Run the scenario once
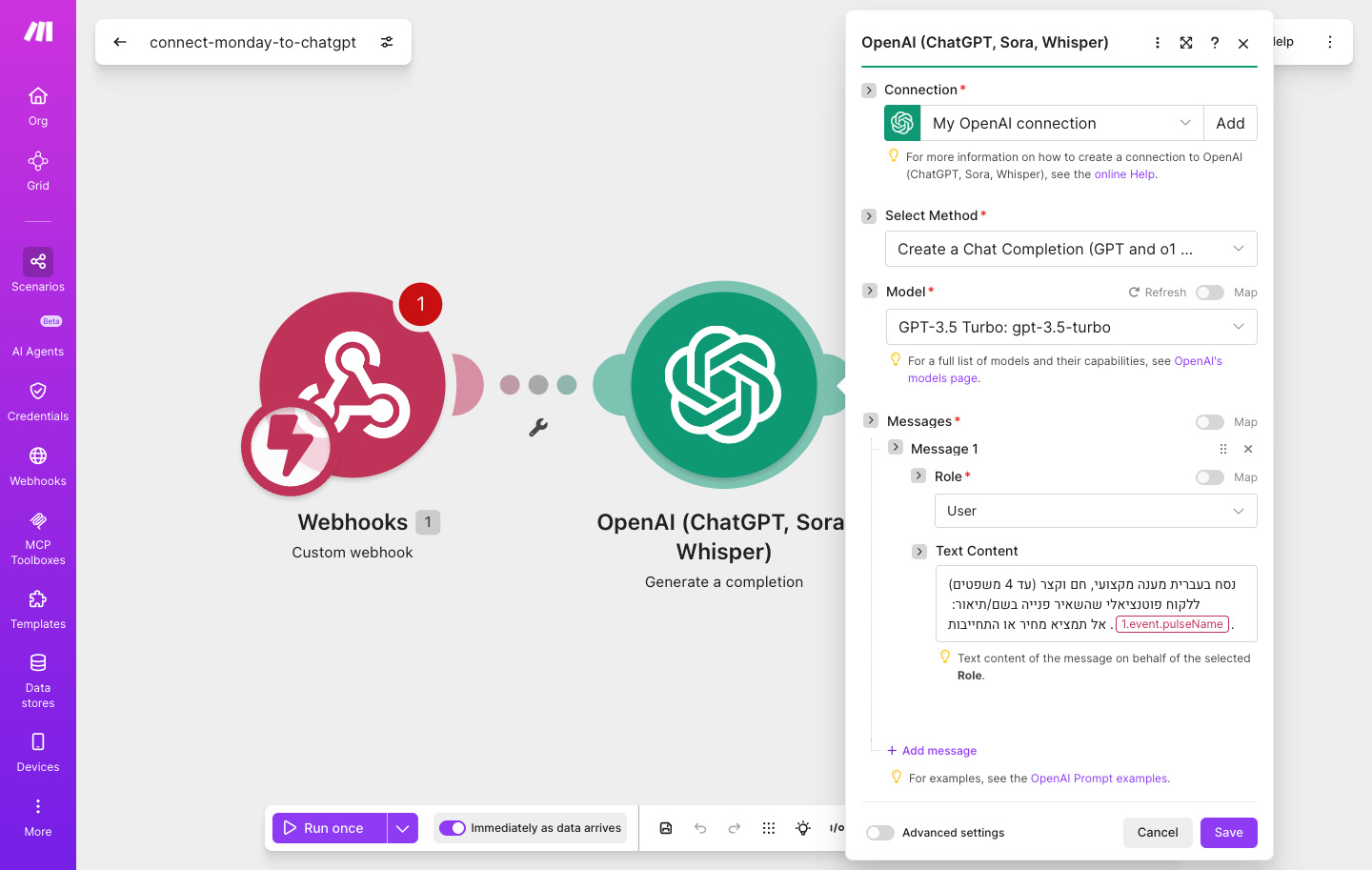 coord(330,828)
